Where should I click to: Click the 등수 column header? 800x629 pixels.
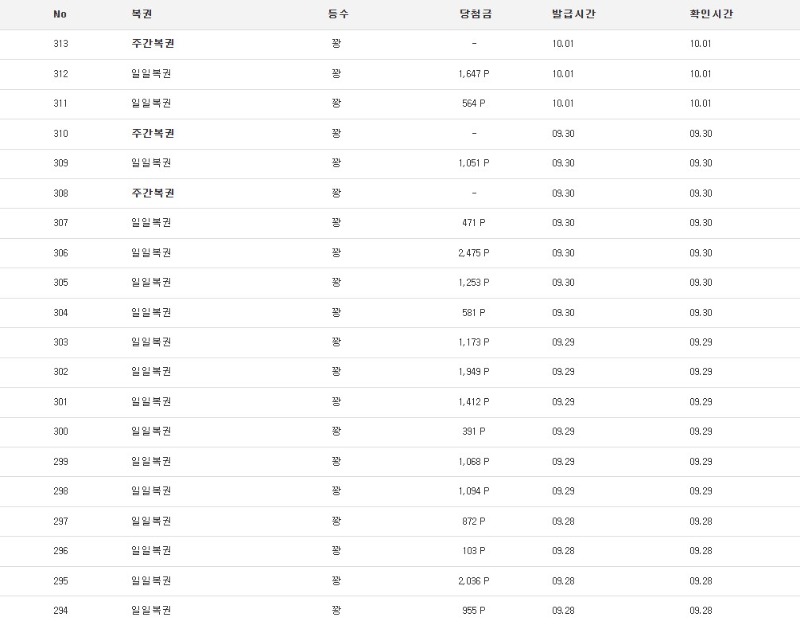pos(336,15)
